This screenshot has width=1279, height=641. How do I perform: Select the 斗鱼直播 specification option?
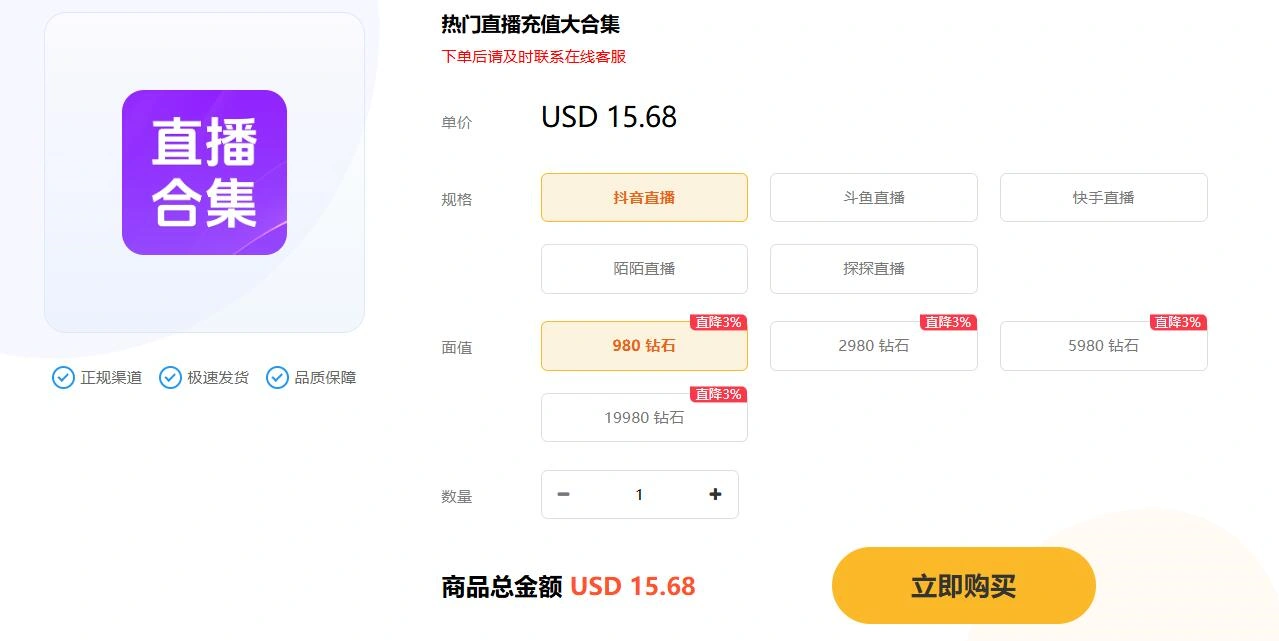click(x=874, y=197)
